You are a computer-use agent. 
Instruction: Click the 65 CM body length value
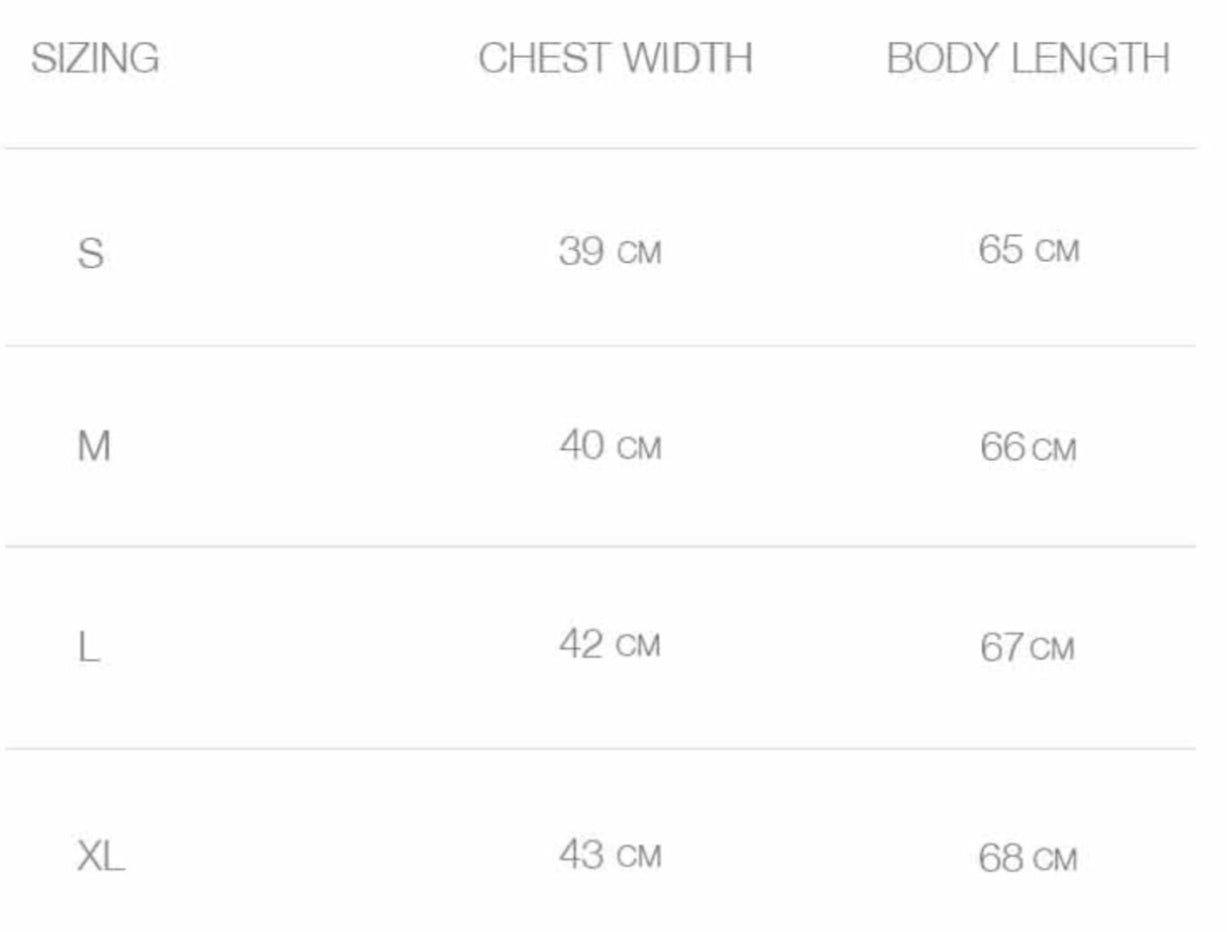point(1029,249)
